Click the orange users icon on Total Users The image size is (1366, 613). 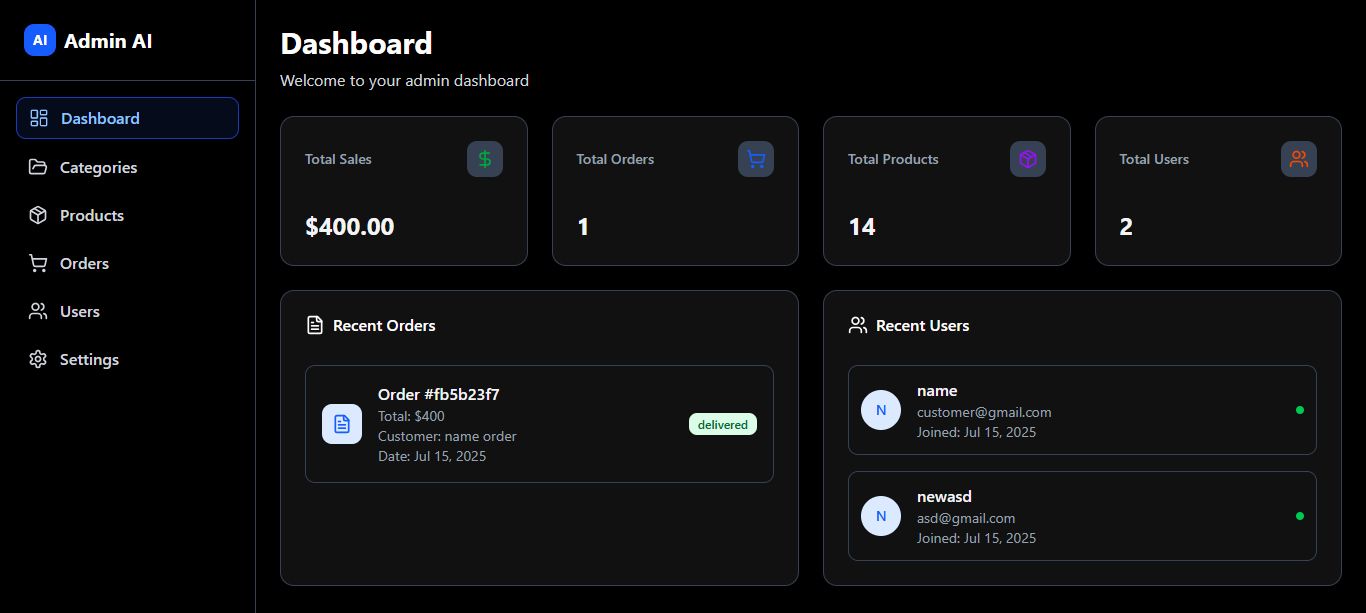coord(1299,159)
